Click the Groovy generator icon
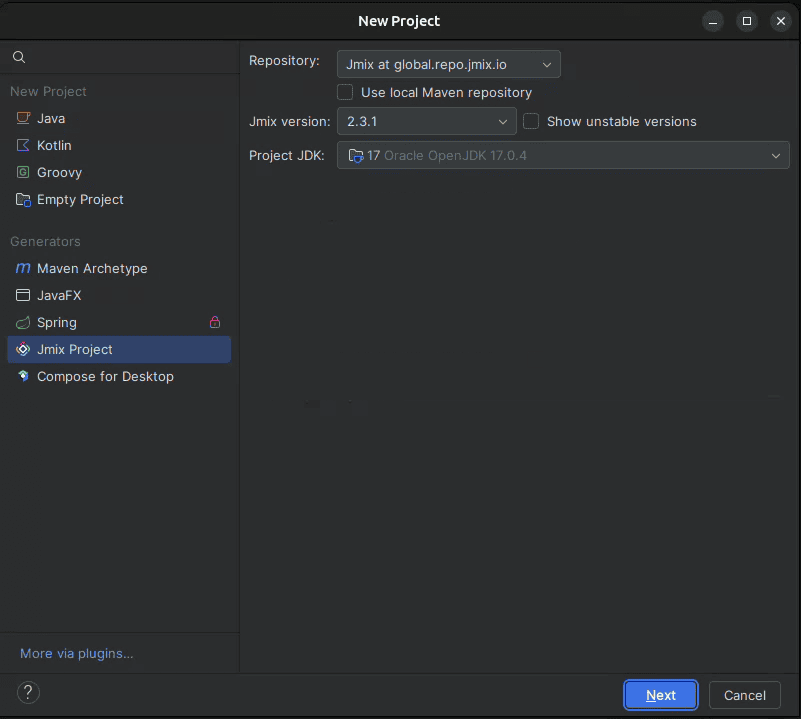Screen dimensions: 801x719 tap(23, 172)
